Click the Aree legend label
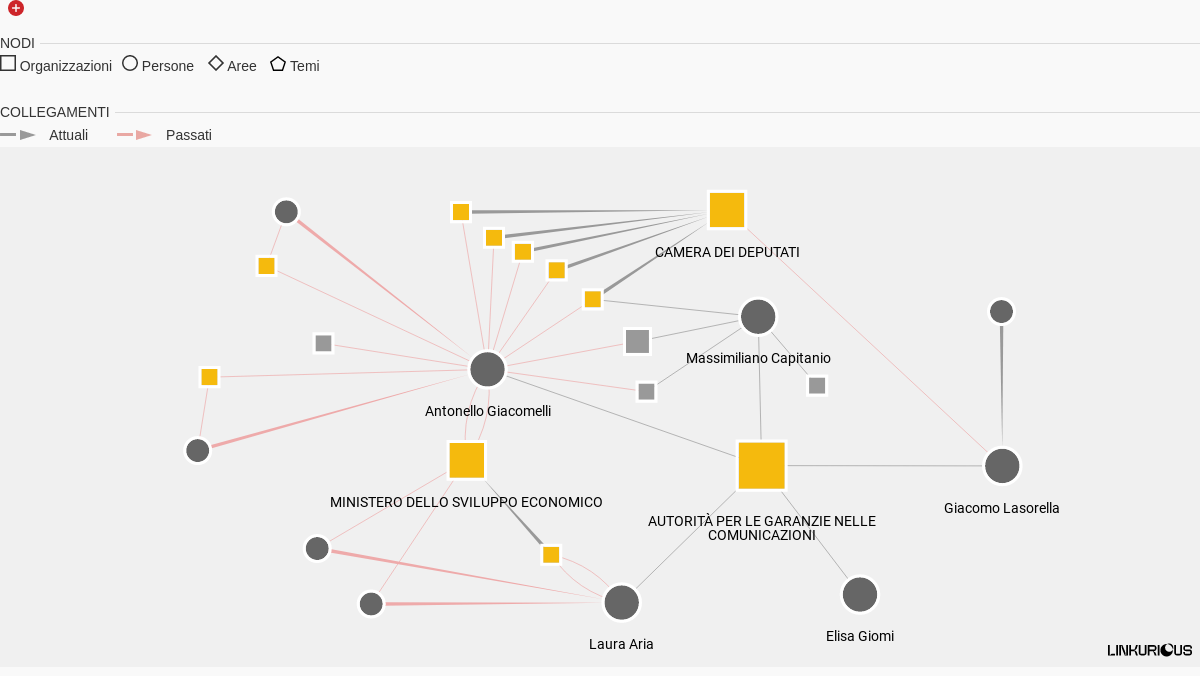Screen dimensions: 1200x676 click(x=242, y=66)
